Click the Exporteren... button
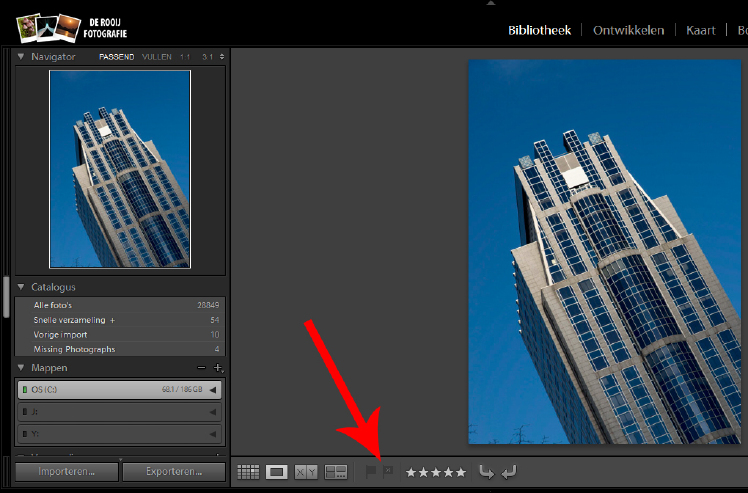Screen dimensions: 748x493 coord(174,472)
